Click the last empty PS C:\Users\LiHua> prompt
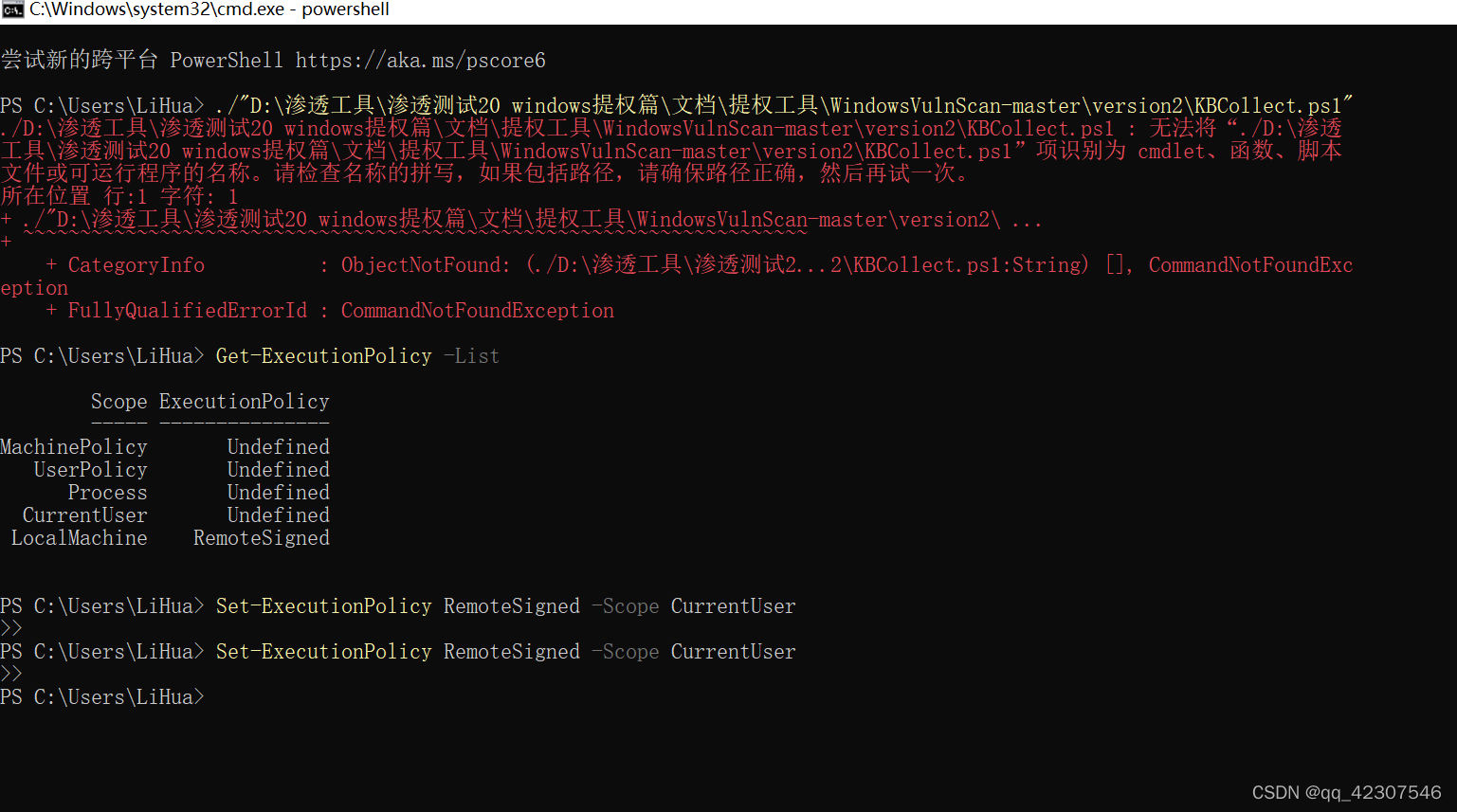Viewport: 1457px width, 812px height. [x=101, y=697]
